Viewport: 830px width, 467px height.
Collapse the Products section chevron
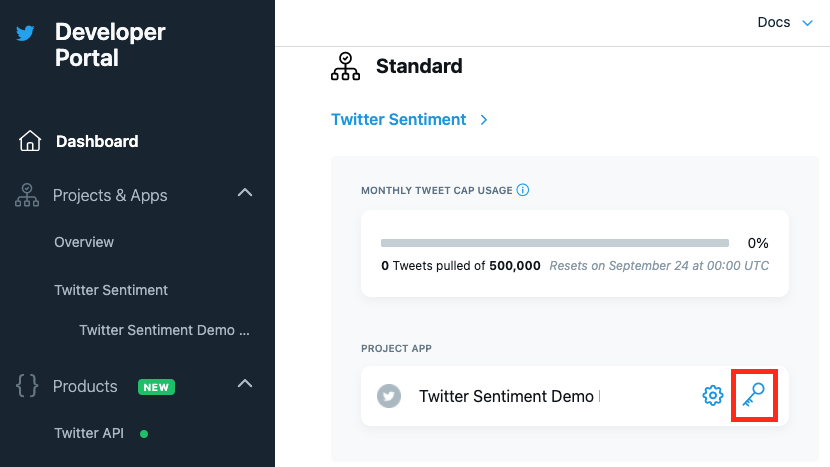click(245, 383)
